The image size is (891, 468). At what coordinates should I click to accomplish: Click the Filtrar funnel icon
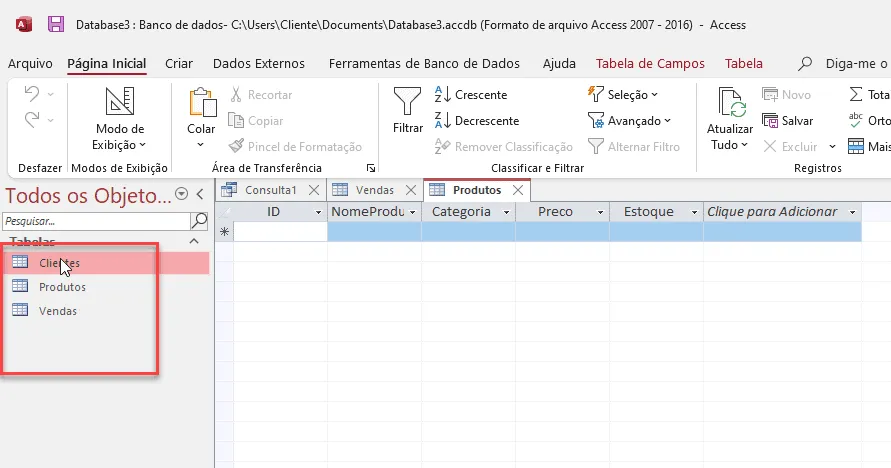(407, 102)
